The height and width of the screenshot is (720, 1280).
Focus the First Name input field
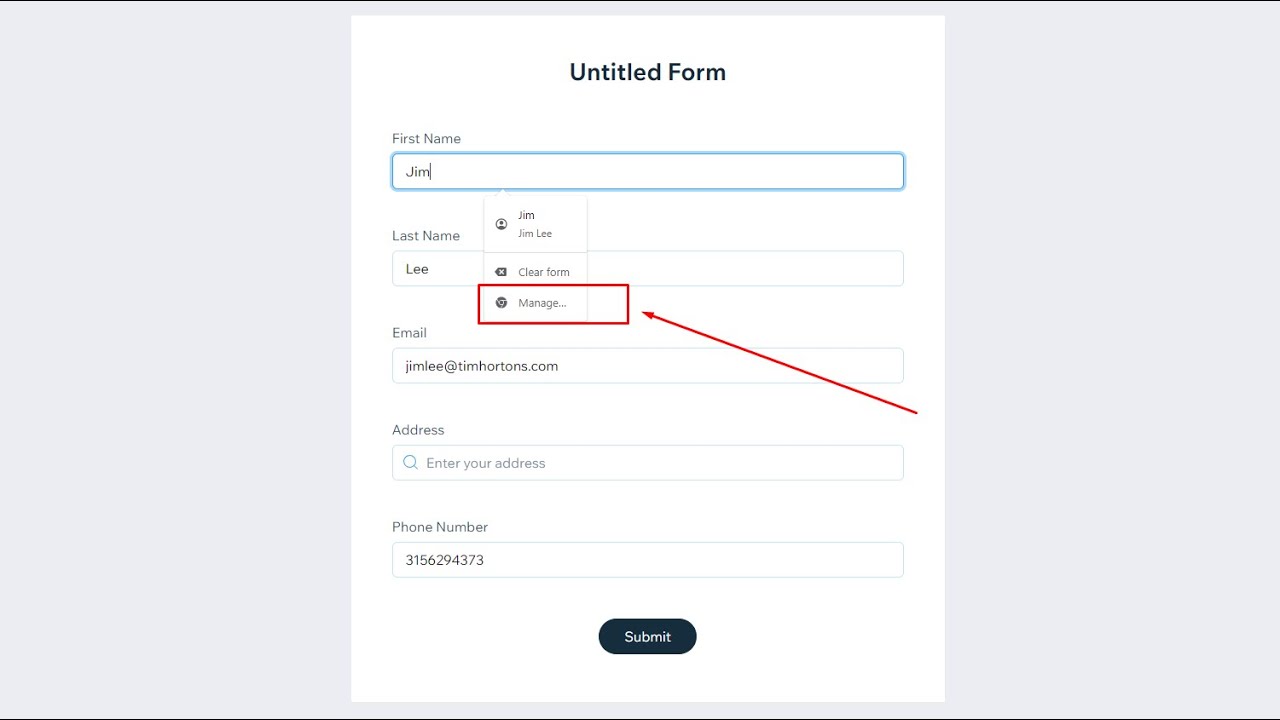pos(648,171)
